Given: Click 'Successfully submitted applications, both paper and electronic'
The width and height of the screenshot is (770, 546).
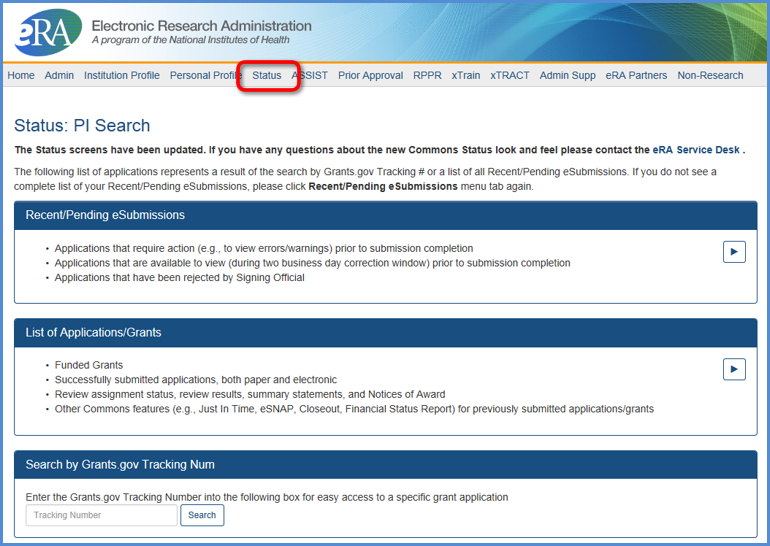Looking at the screenshot, I should tap(196, 380).
